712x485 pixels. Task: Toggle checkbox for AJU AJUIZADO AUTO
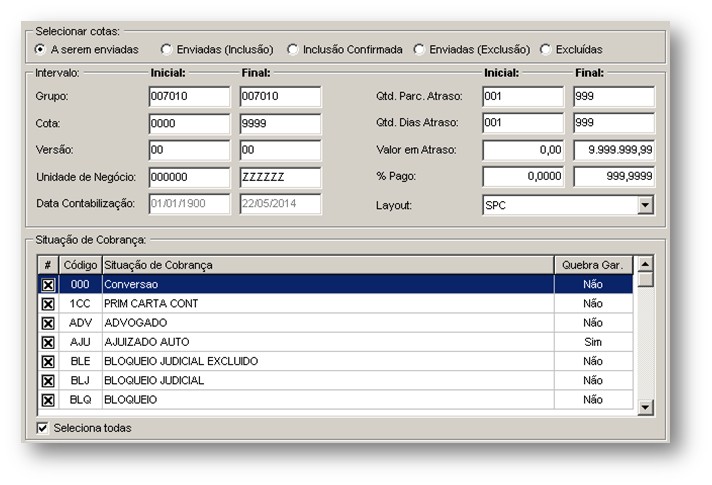coord(48,342)
